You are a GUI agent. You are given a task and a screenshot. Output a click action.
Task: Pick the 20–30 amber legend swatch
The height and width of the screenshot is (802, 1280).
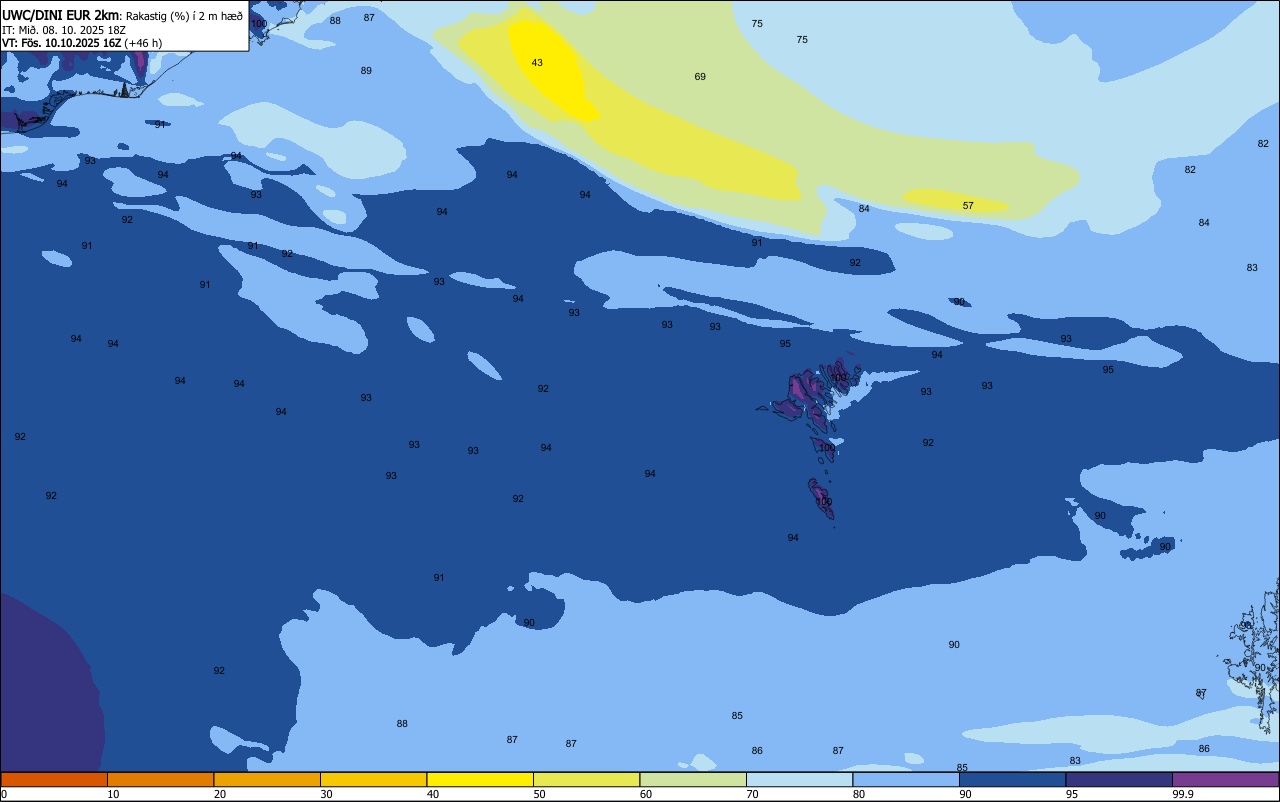(x=267, y=779)
